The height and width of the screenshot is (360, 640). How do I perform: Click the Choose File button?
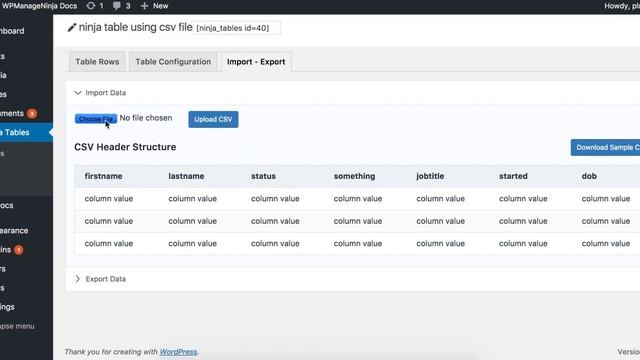point(96,119)
